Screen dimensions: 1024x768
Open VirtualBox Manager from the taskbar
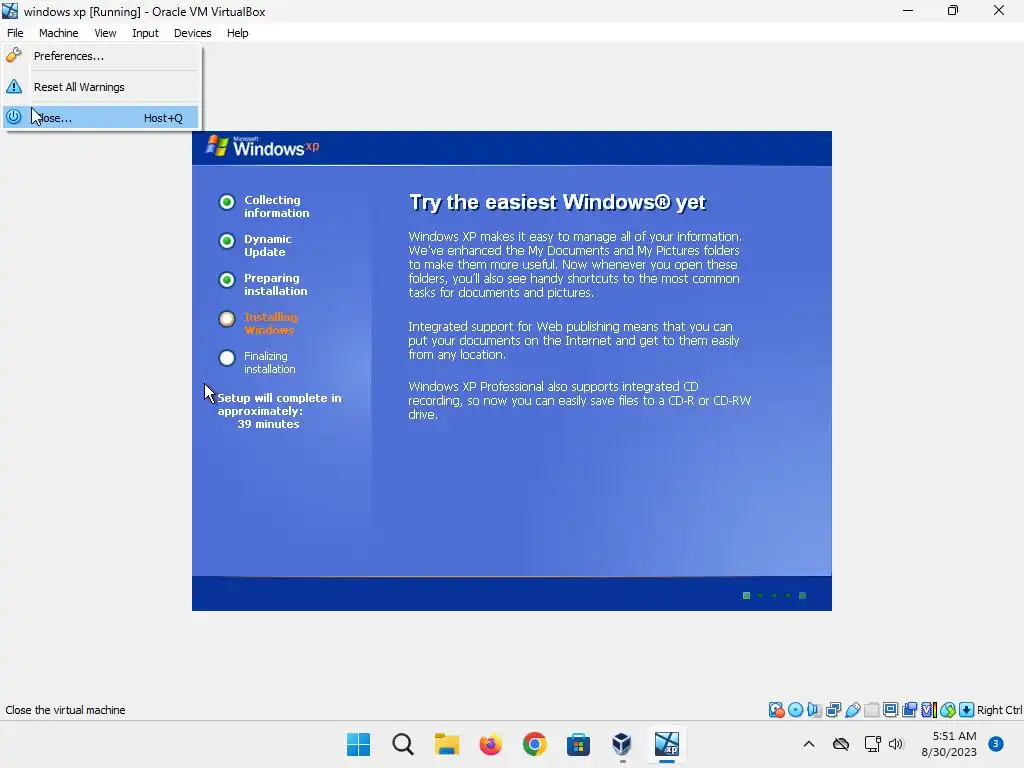click(622, 744)
